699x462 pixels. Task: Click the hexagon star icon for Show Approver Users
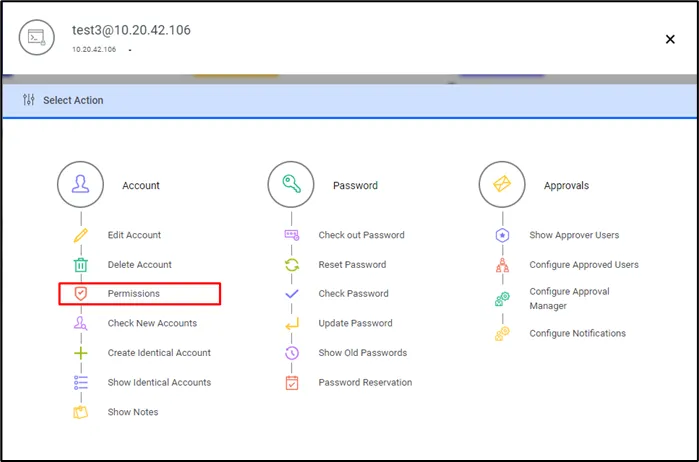pos(502,235)
